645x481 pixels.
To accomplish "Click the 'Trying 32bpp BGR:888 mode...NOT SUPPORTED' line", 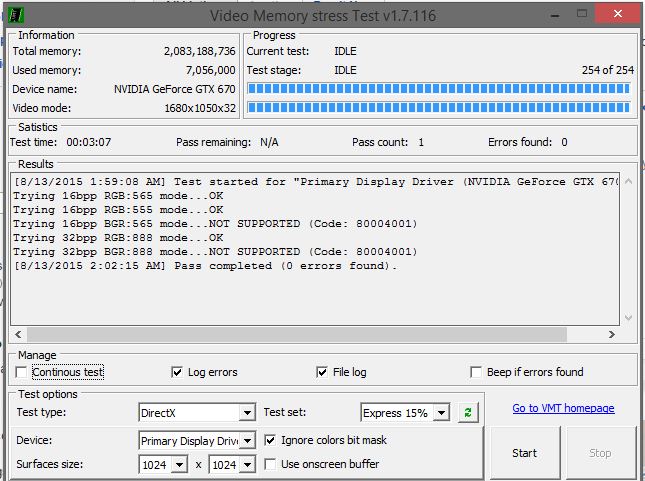I will click(216, 252).
